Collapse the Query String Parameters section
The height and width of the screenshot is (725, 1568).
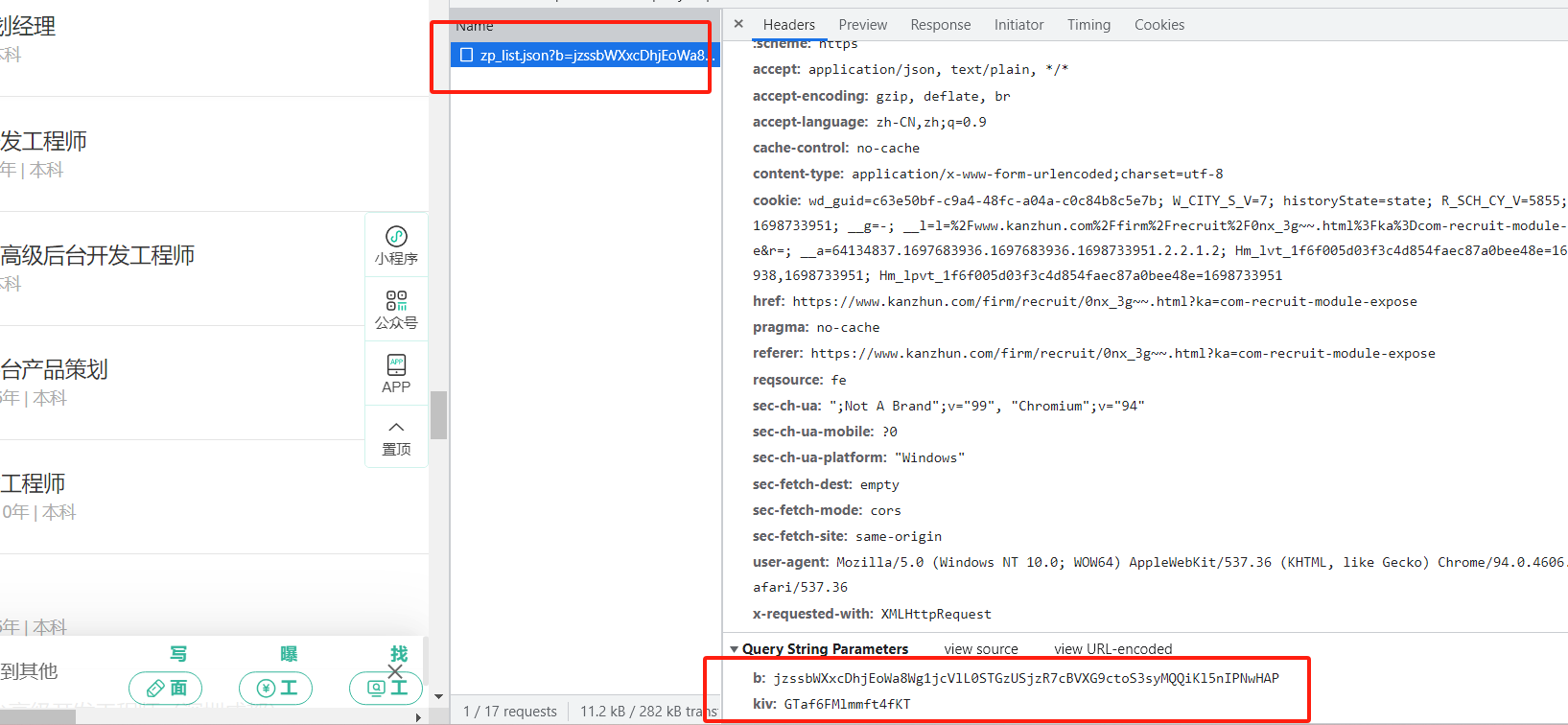(x=735, y=649)
